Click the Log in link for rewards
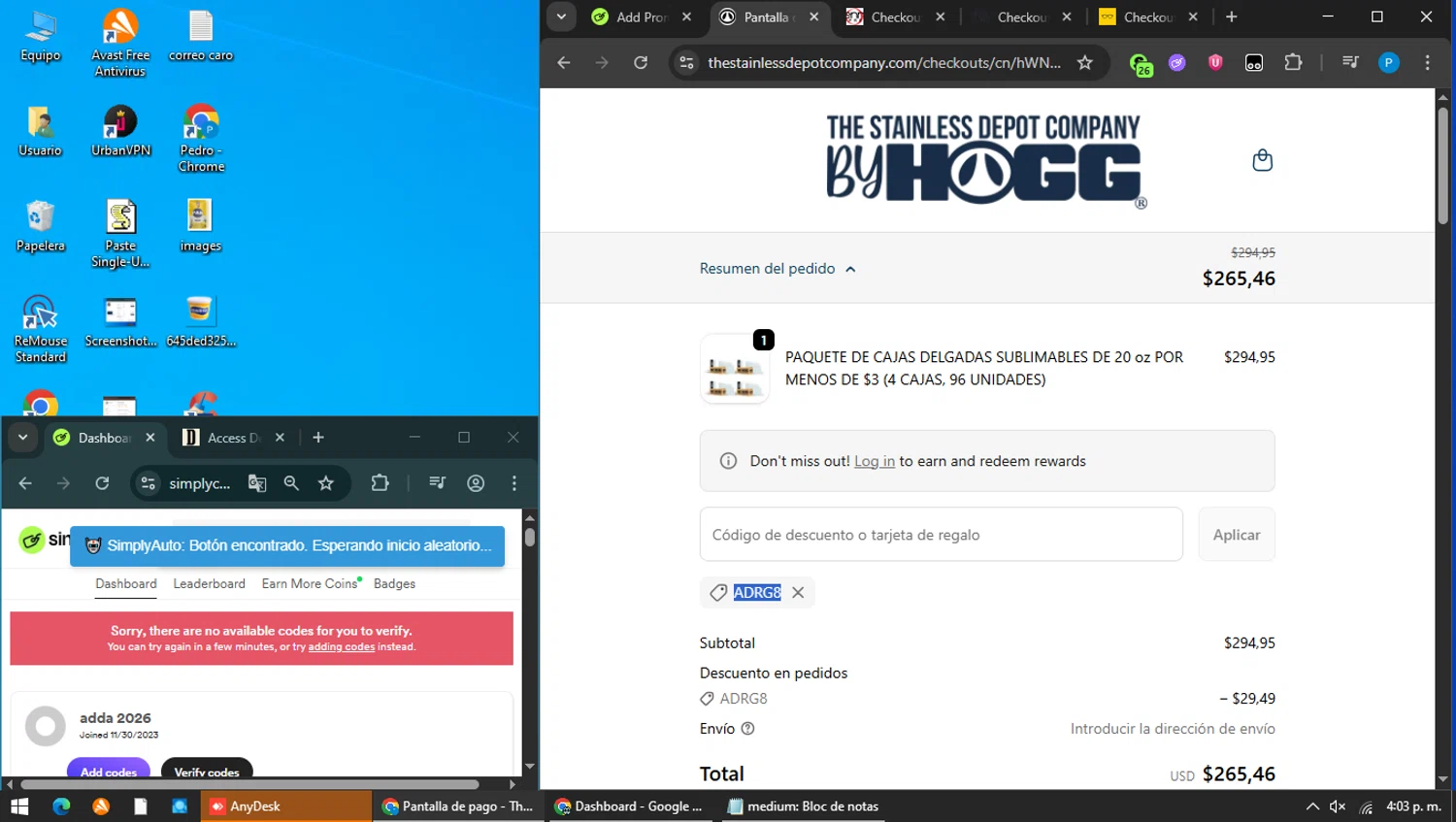Image resolution: width=1456 pixels, height=822 pixels. [875, 461]
